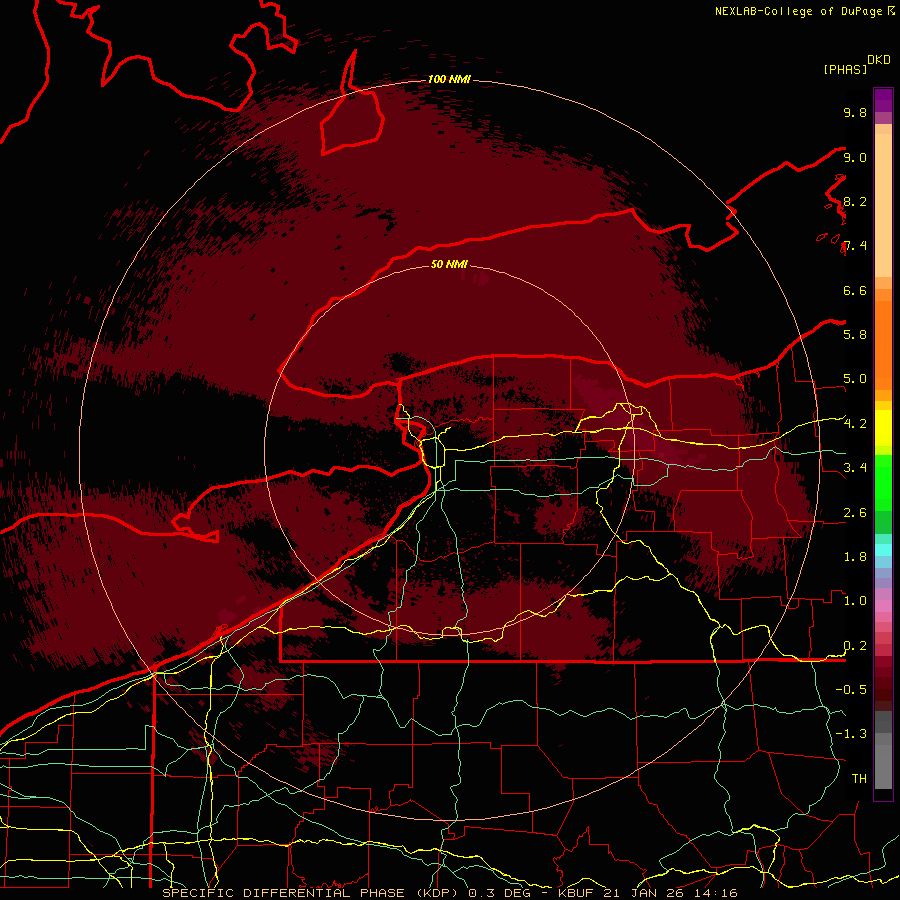Click the 1.0 value on the color scale
Viewport: 900px width, 900px height.
(855, 601)
